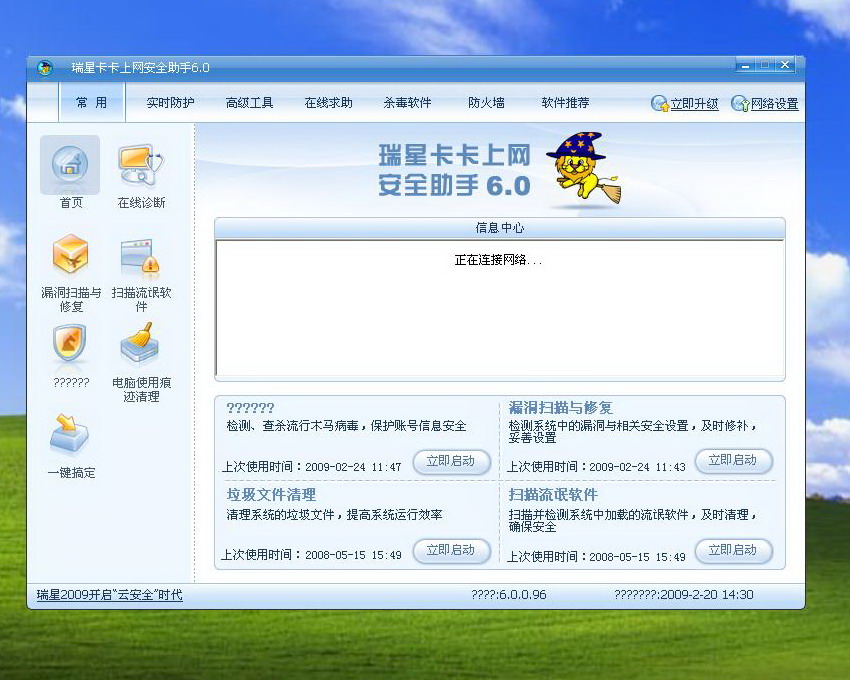Start the 一键搞定 one-click fix icon
850x680 pixels.
point(70,434)
